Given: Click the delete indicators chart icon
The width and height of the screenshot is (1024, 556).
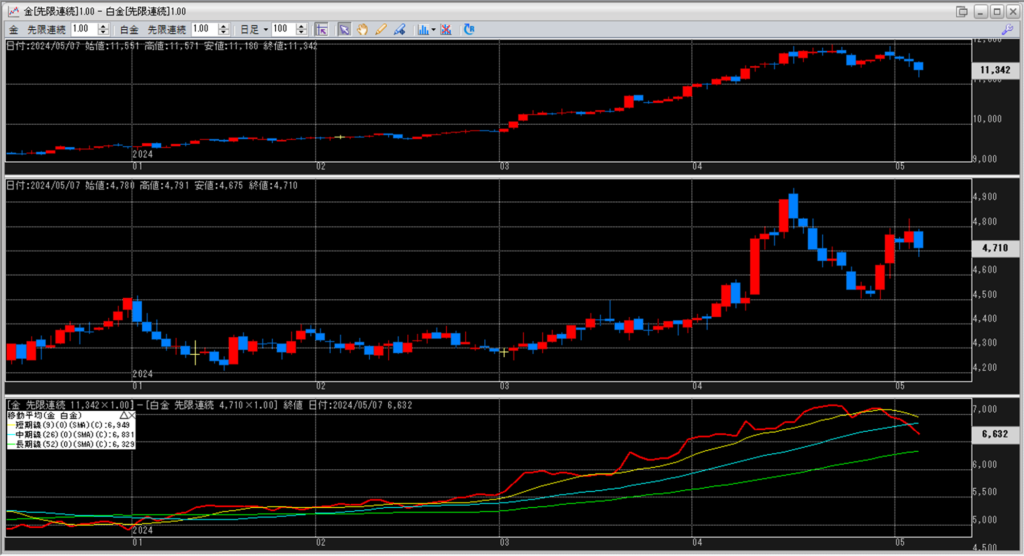Looking at the screenshot, I should coord(445,30).
